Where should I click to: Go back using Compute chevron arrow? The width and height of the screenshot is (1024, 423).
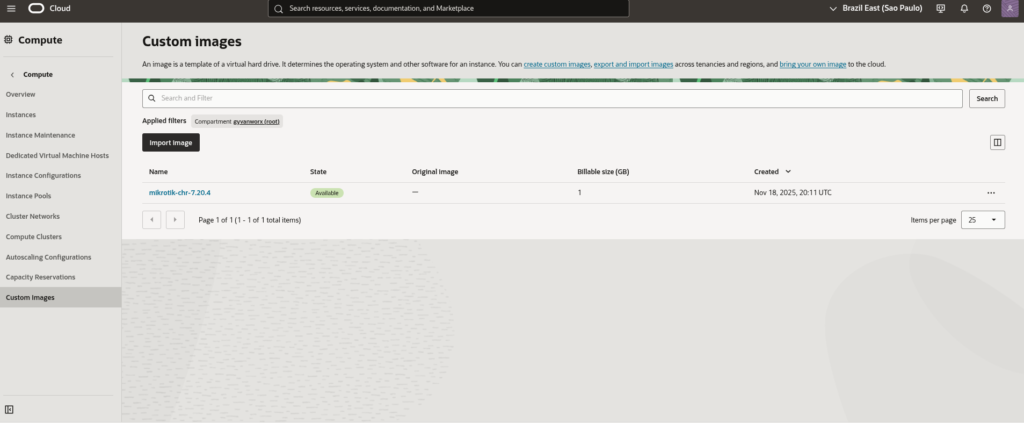[x=12, y=74]
